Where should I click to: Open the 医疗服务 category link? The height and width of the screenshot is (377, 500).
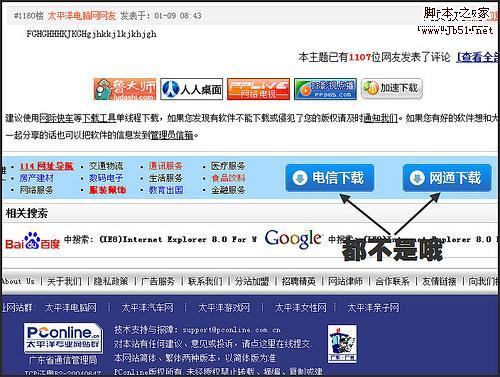228,166
